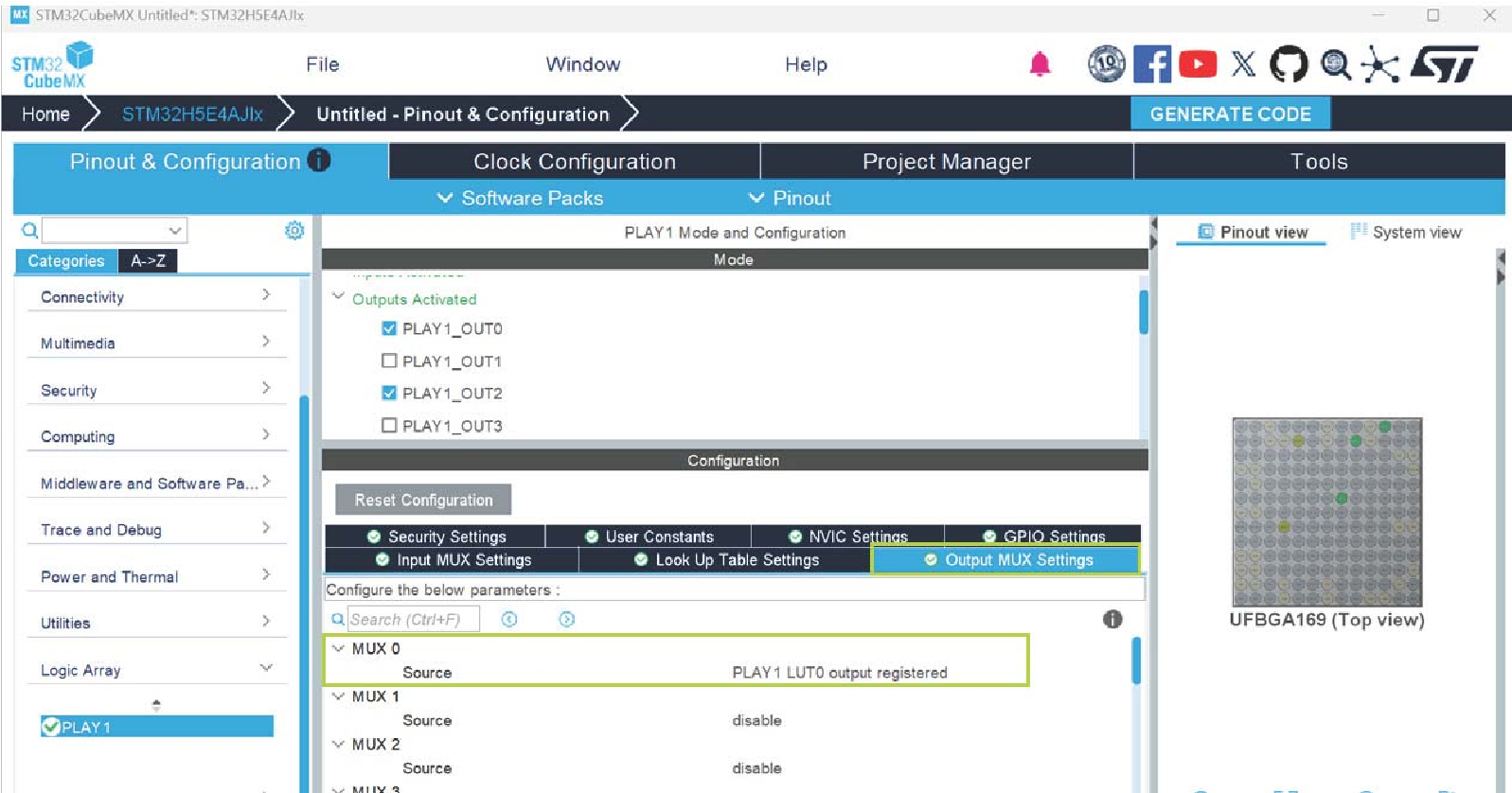
Task: Expand the Connectivity category
Action: pyautogui.click(x=266, y=295)
